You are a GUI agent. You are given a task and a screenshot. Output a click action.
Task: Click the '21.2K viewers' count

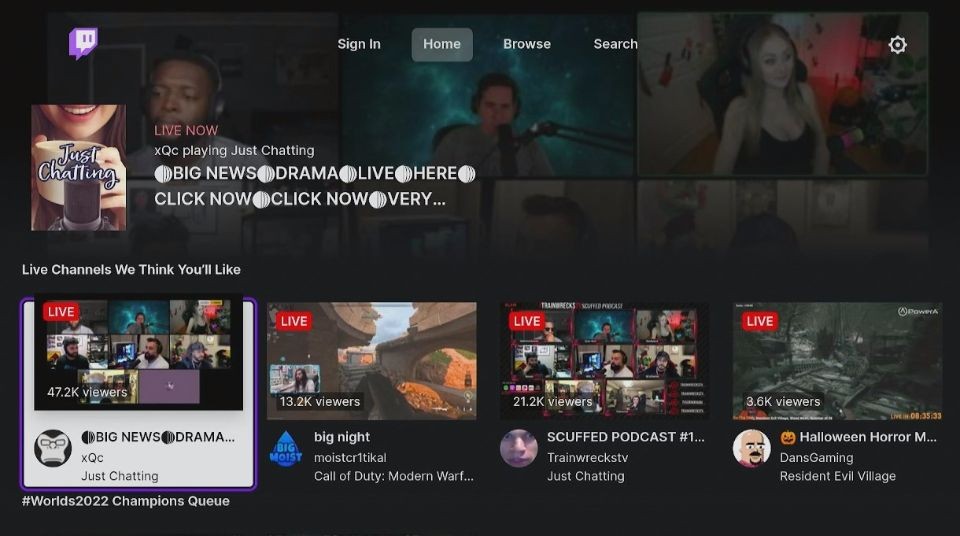553,402
